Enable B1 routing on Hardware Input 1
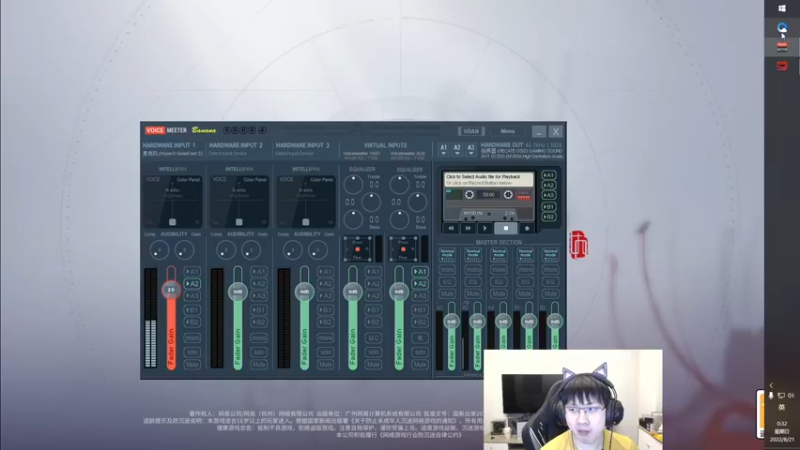Image resolution: width=800 pixels, height=450 pixels. click(x=192, y=310)
